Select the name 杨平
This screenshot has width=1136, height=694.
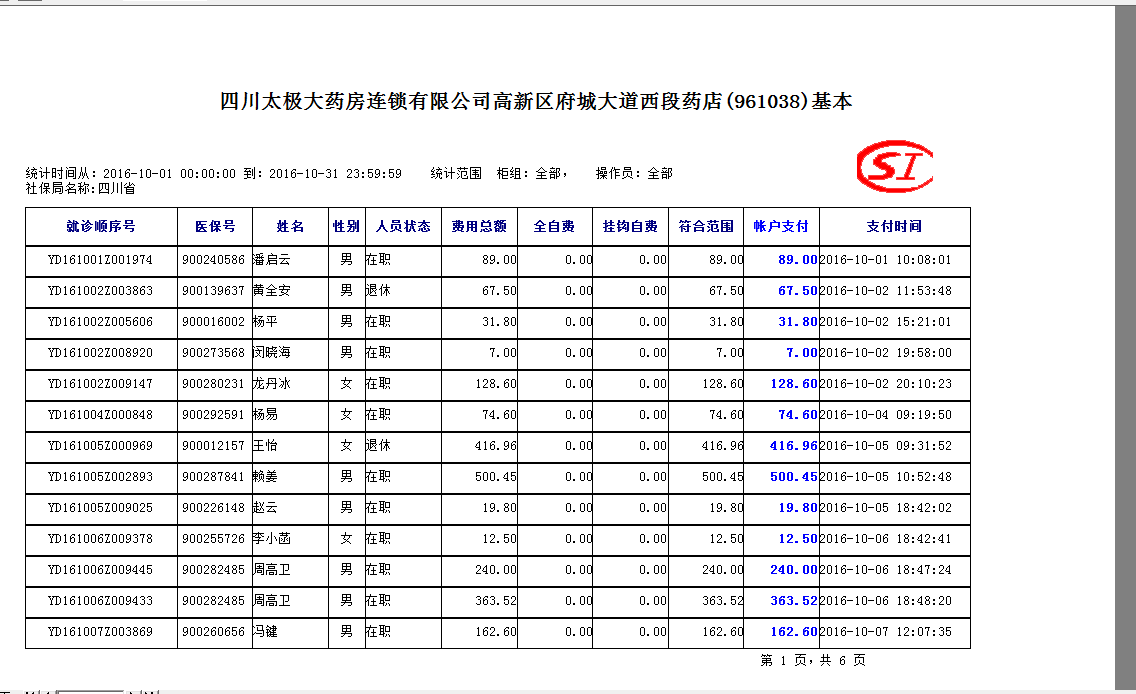coord(265,322)
